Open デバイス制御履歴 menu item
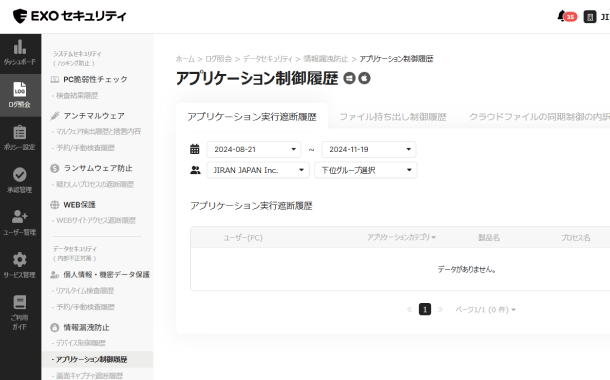Viewport: 610px width, 380px height. tap(81, 343)
